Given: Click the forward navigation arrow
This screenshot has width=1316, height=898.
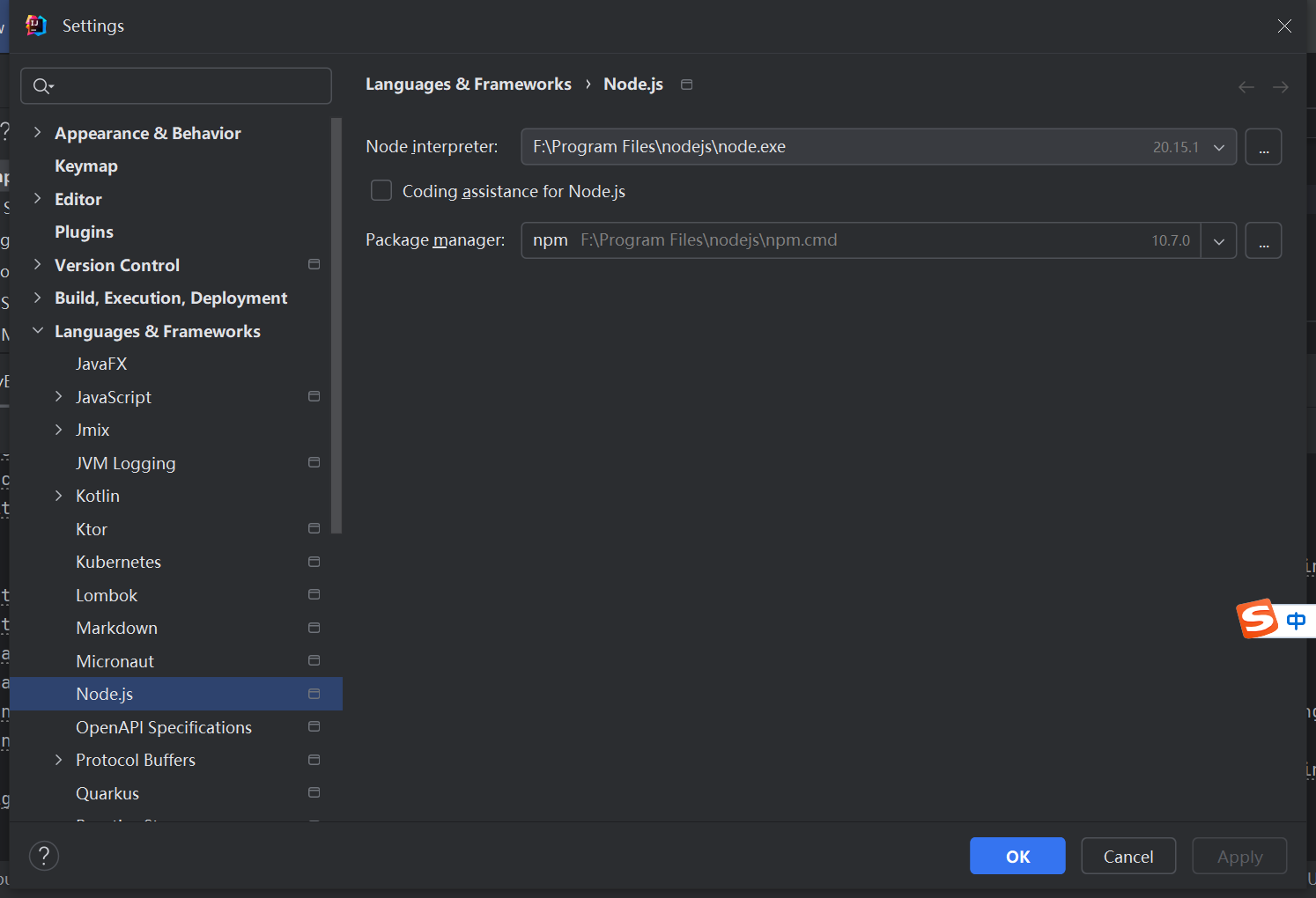Looking at the screenshot, I should pyautogui.click(x=1280, y=86).
